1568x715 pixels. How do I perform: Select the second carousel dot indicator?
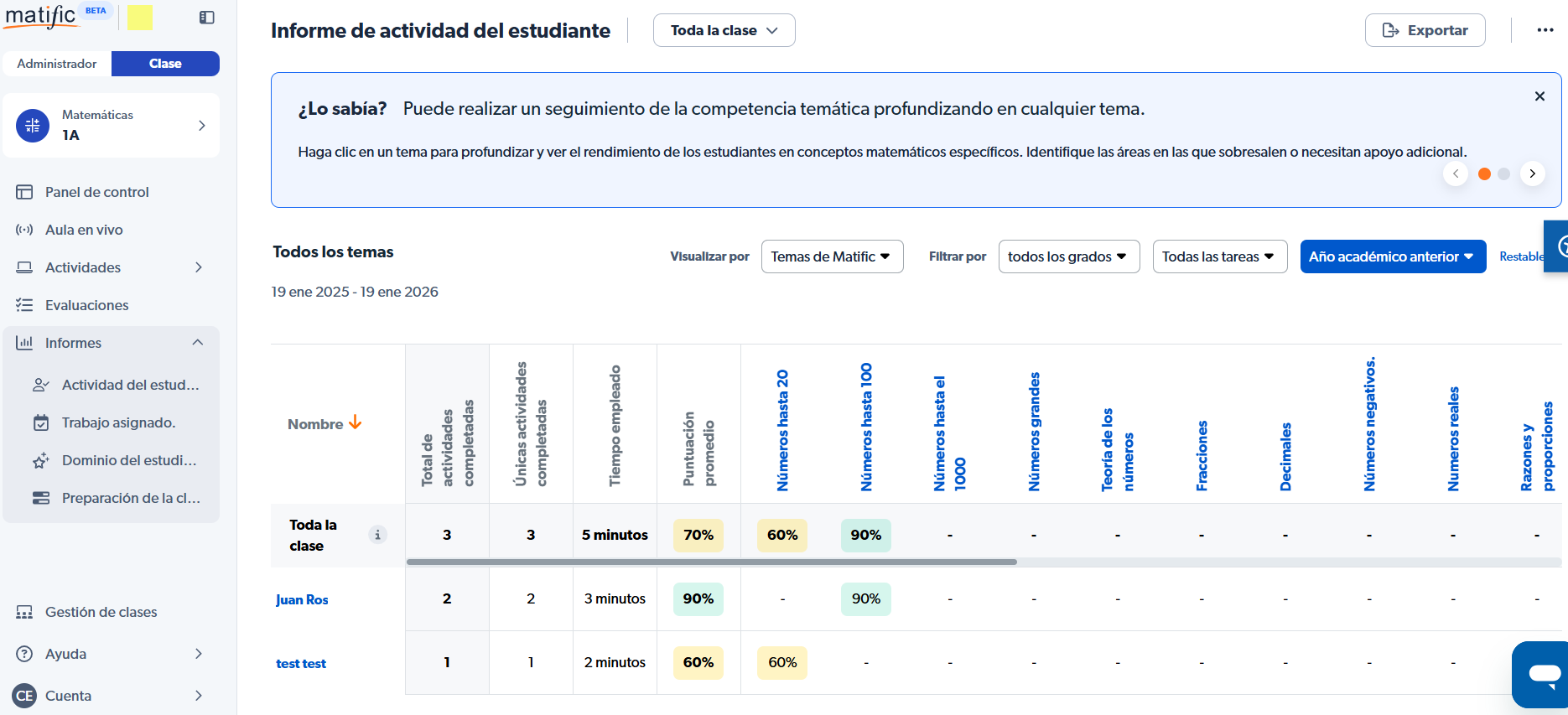[1503, 174]
